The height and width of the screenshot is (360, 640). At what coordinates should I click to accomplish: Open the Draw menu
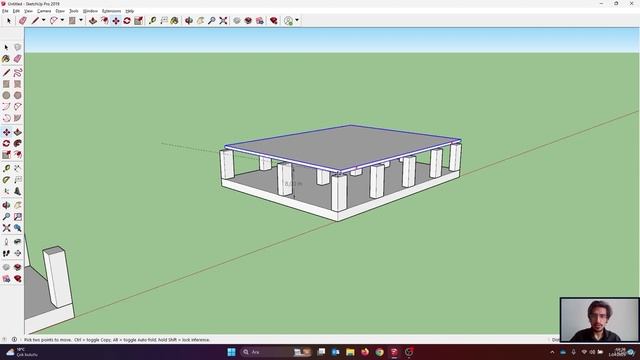click(60, 11)
